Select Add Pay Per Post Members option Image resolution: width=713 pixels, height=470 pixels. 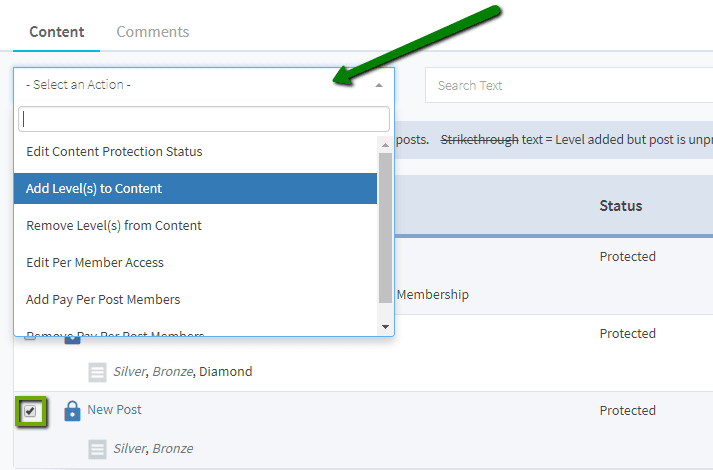click(x=196, y=300)
